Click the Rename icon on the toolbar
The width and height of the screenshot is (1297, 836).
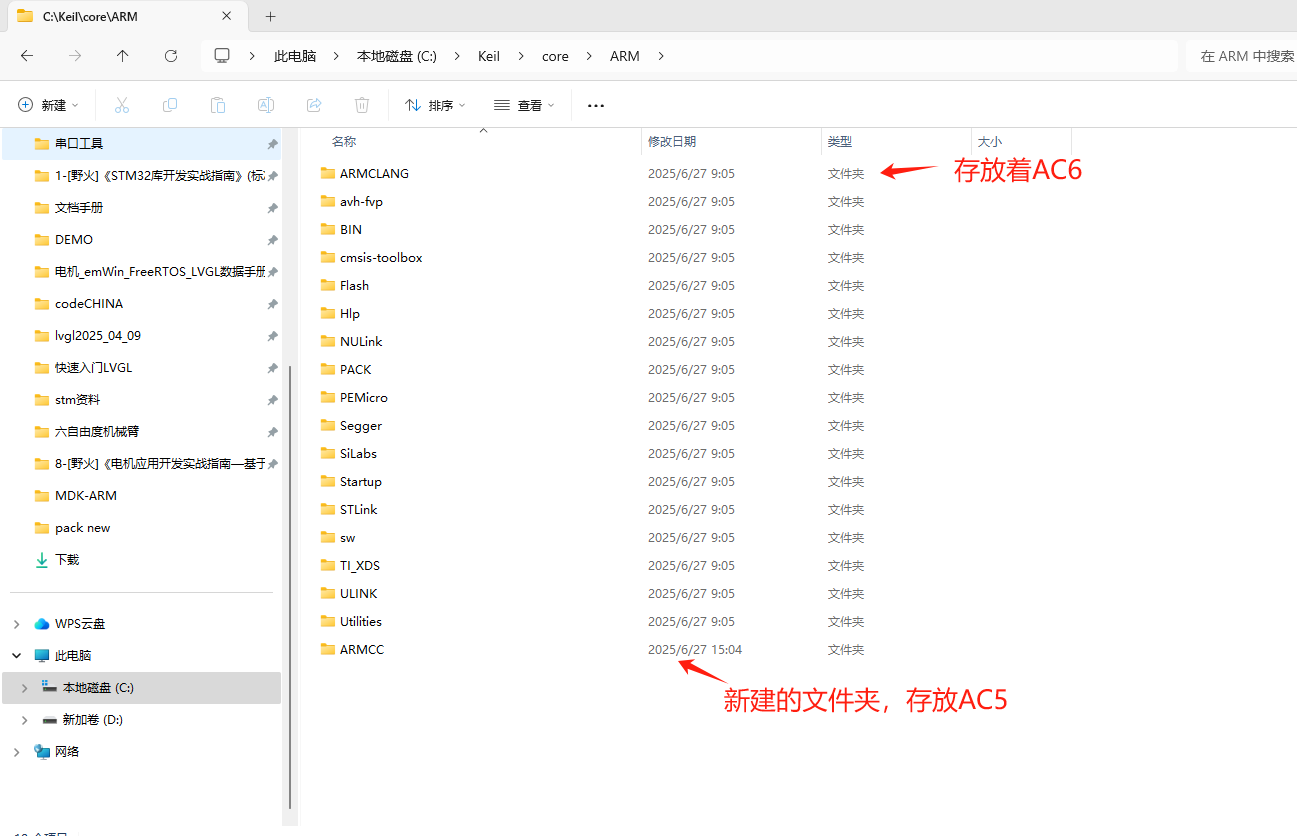(x=265, y=104)
